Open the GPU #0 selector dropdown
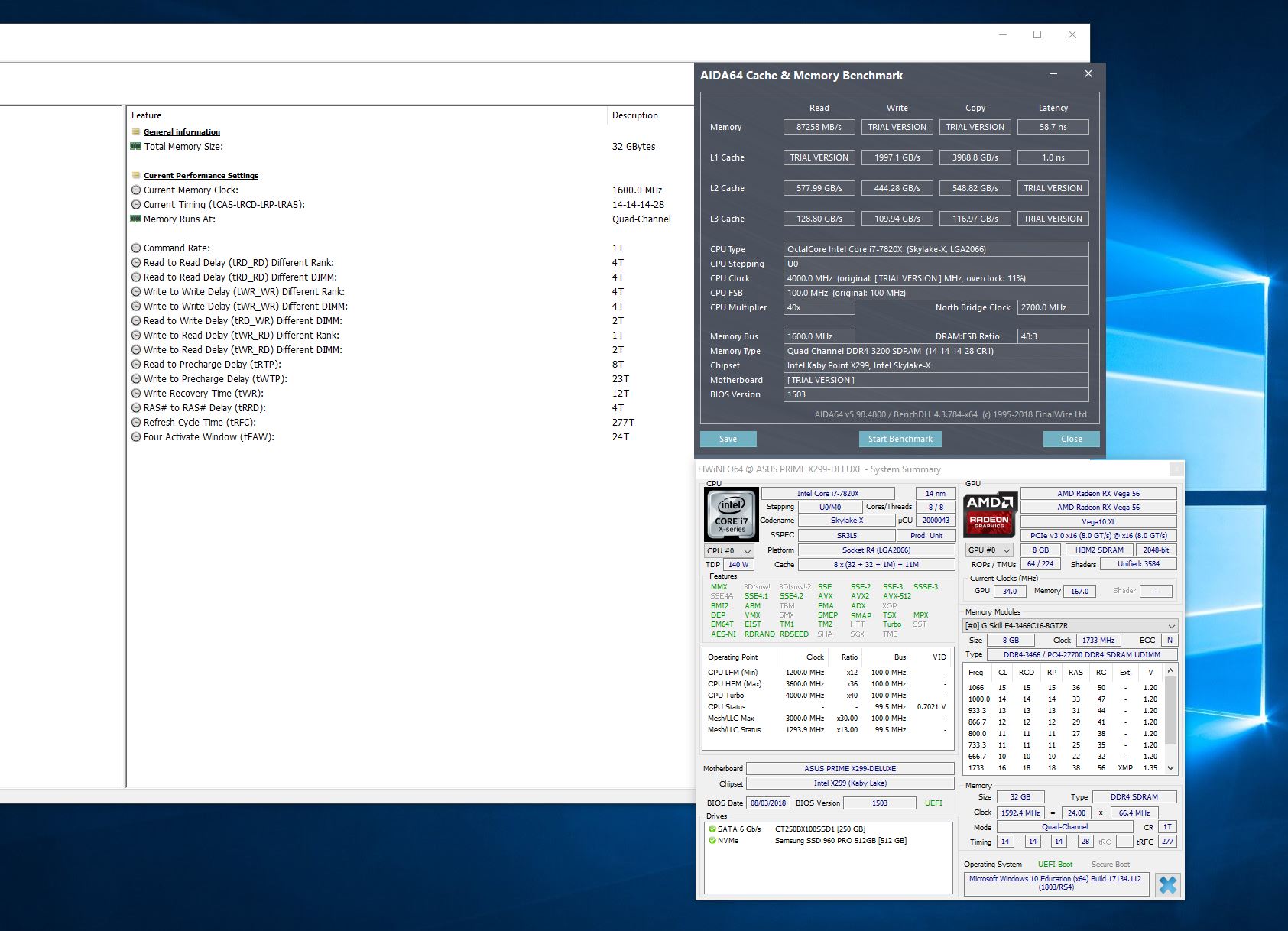 pos(989,550)
